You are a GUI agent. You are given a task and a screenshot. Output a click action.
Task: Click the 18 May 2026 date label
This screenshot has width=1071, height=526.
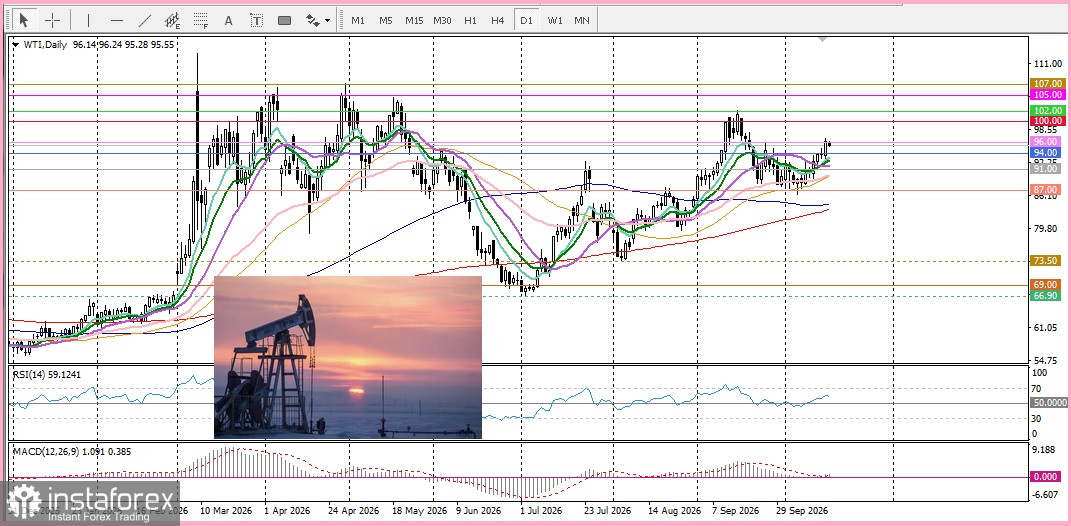(422, 510)
